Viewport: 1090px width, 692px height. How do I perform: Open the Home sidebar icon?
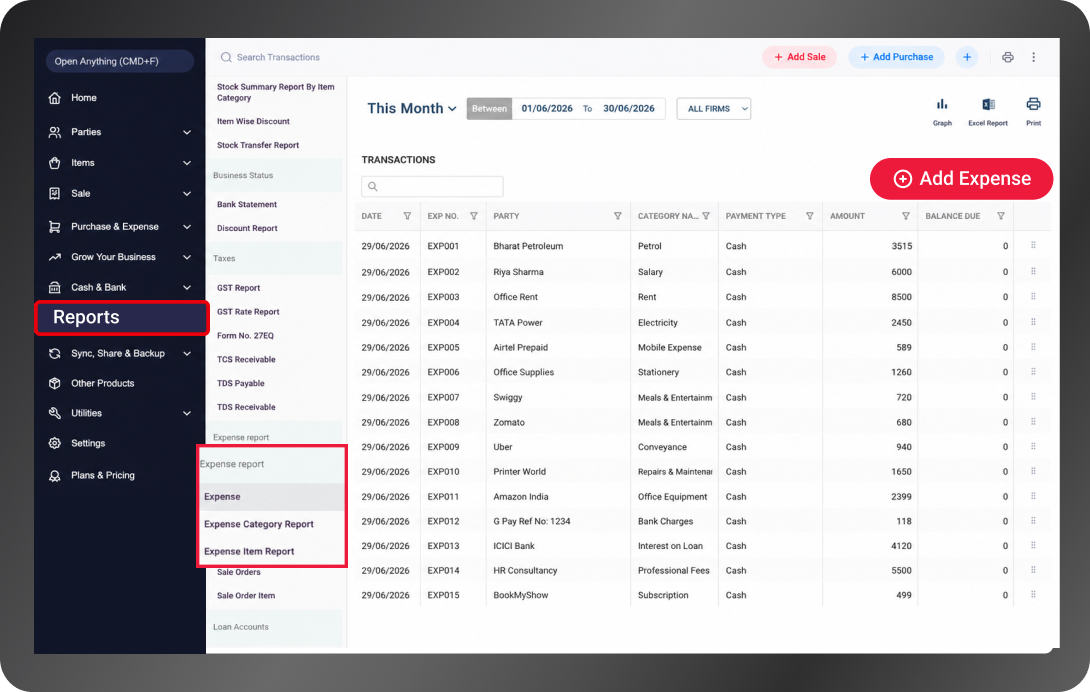coord(54,98)
